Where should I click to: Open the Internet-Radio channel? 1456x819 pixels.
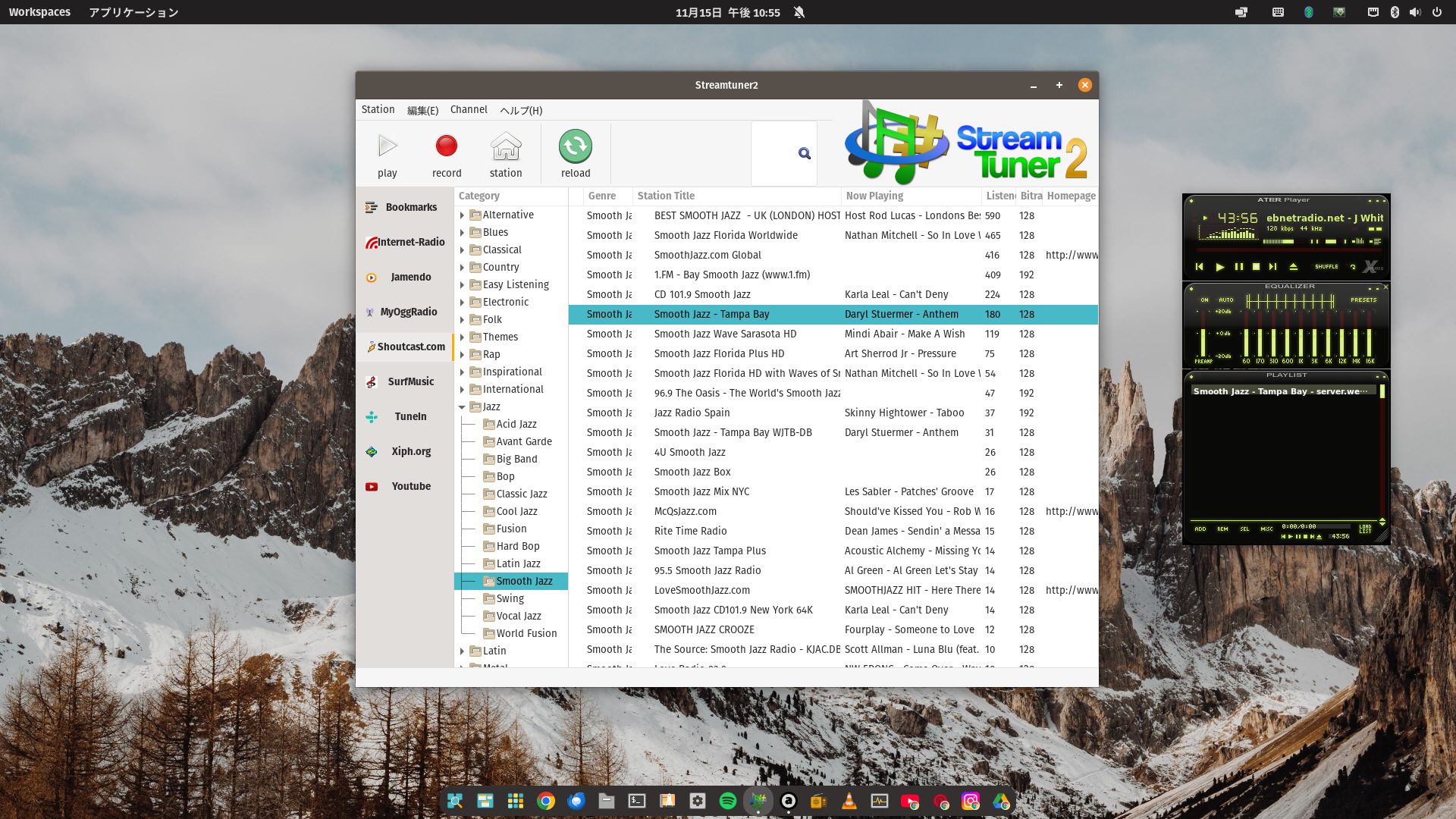[403, 242]
